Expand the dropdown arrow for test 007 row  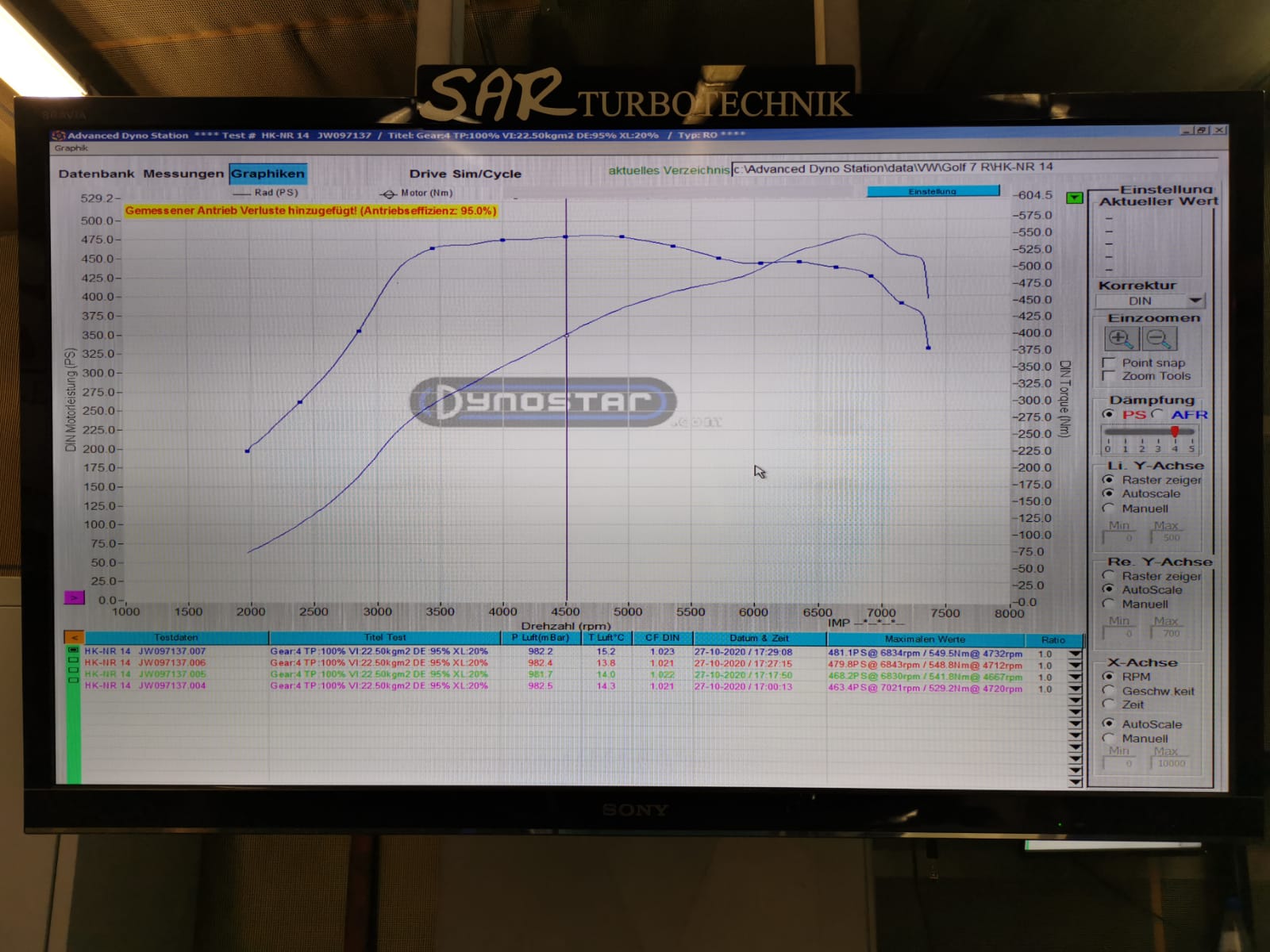click(x=1075, y=654)
